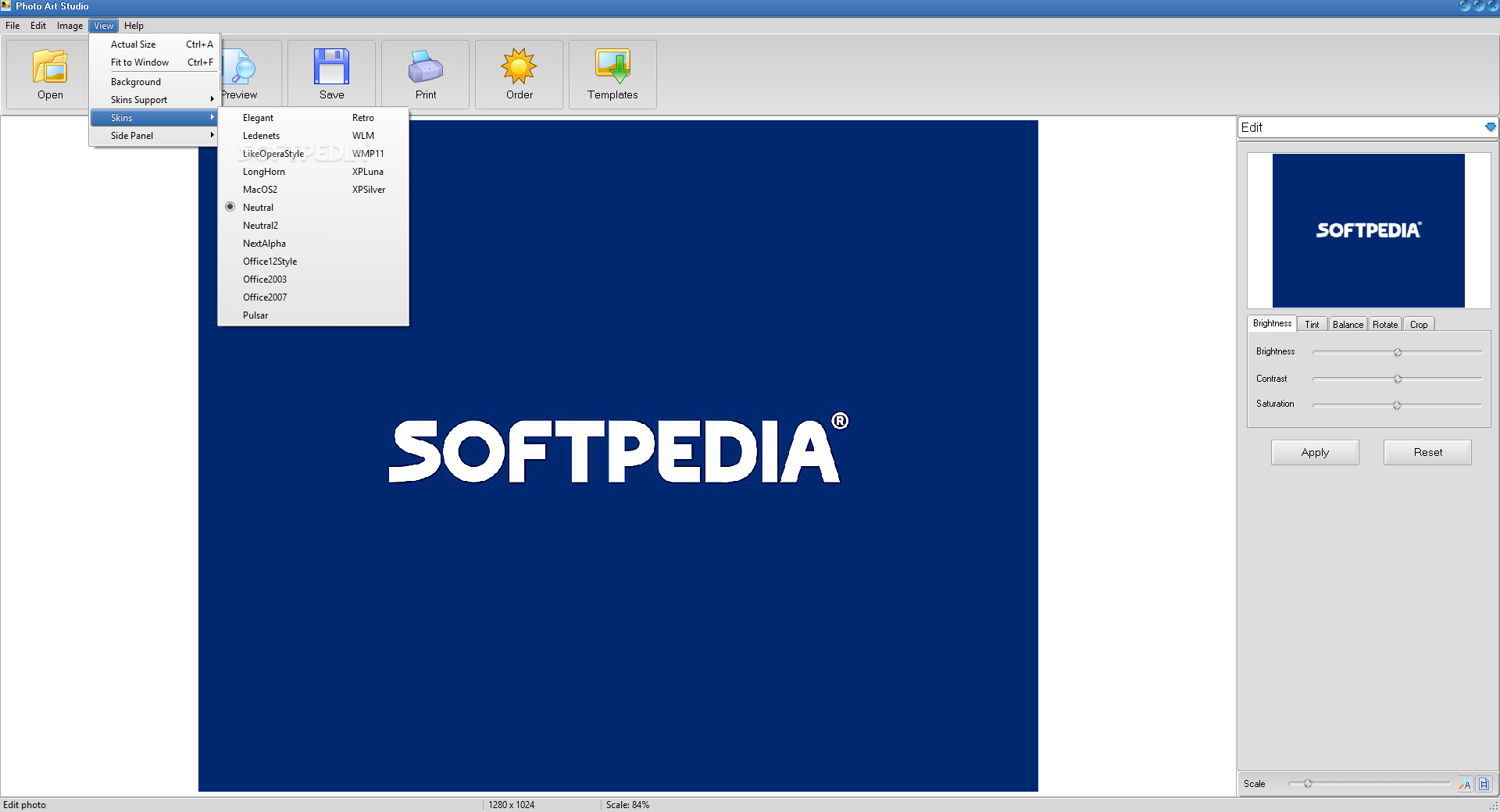This screenshot has height=812, width=1500.
Task: Click the page layout icon beside Scale slider
Action: coord(1484,784)
